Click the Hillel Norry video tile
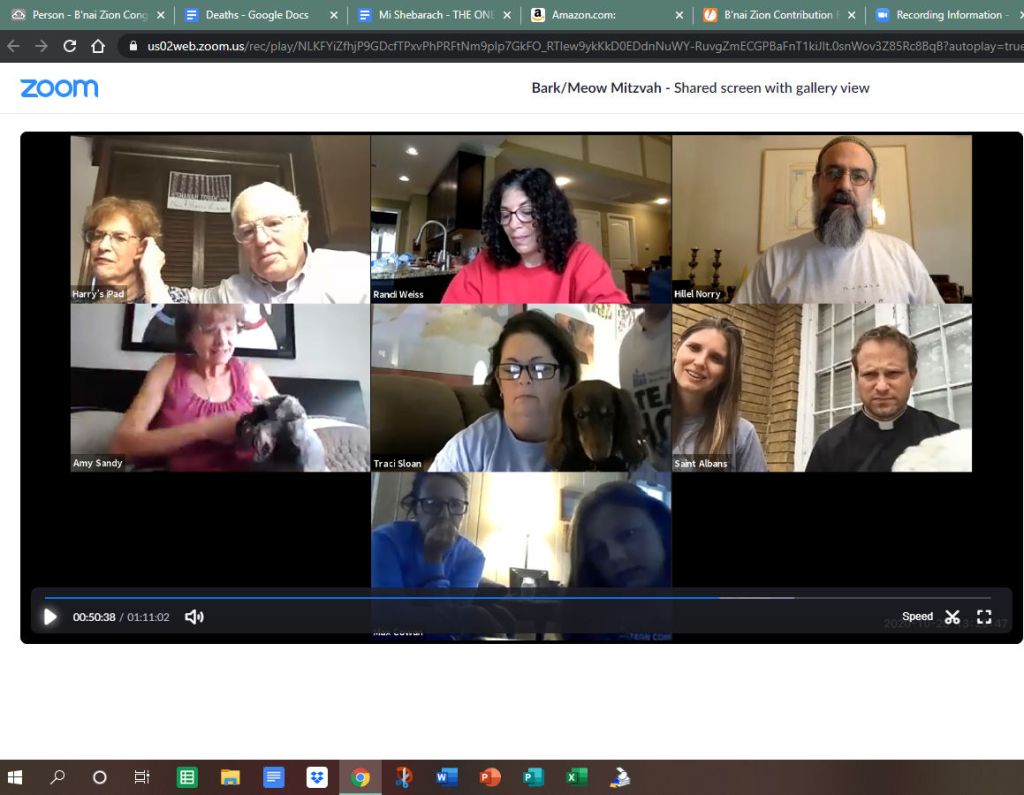The image size is (1024, 795). pyautogui.click(x=822, y=219)
